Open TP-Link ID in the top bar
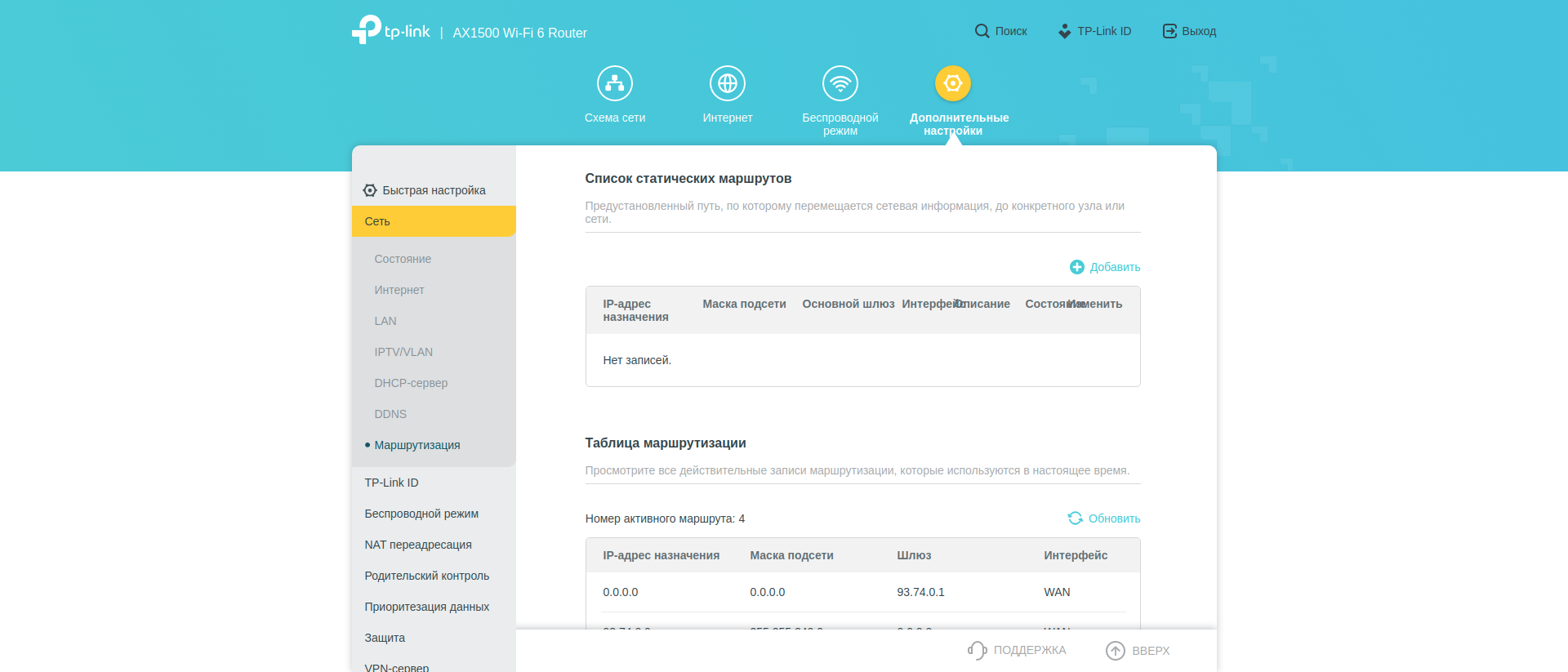Screen dimensions: 1568x672 (1094, 31)
